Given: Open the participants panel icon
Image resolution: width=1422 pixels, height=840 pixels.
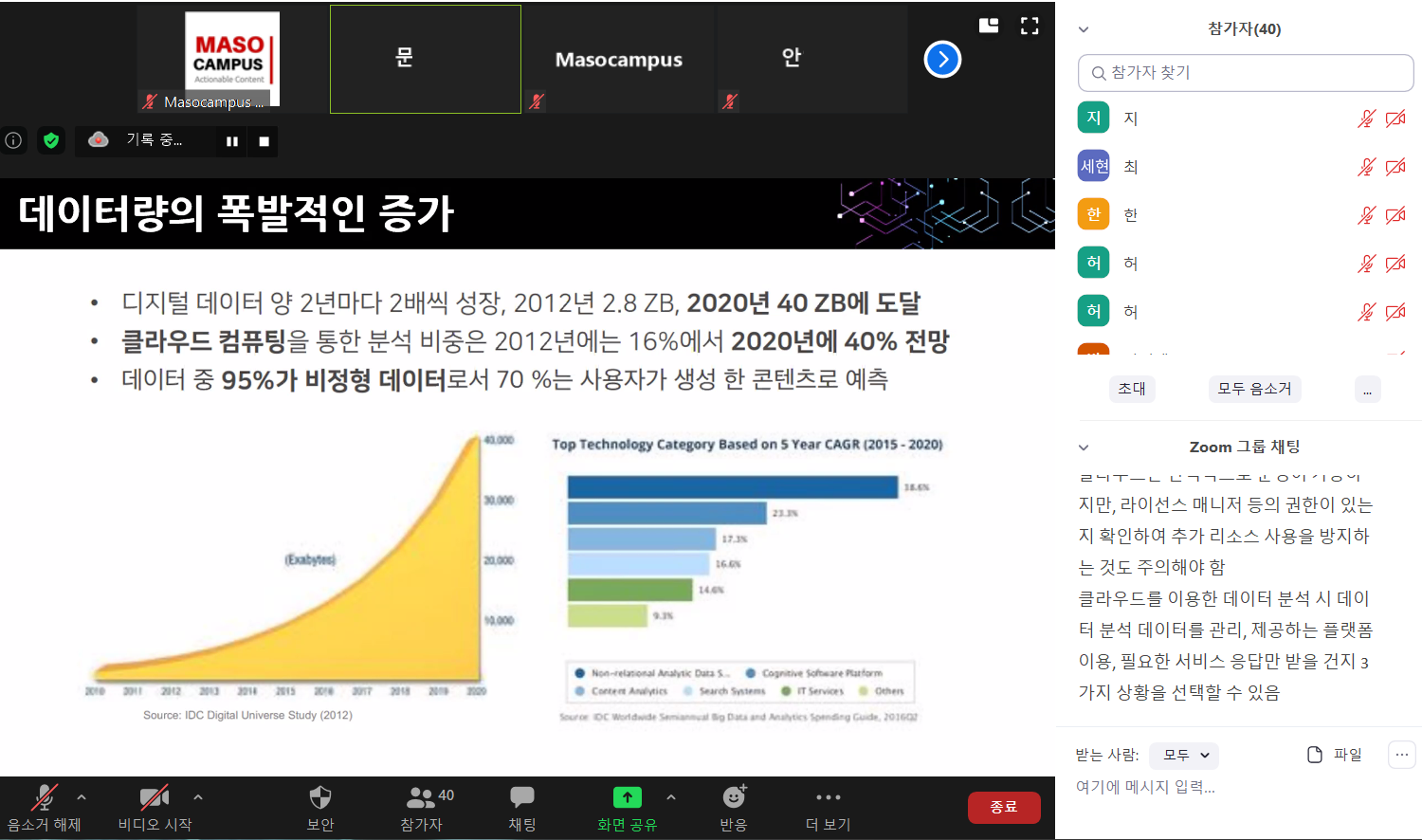Looking at the screenshot, I should [x=421, y=797].
